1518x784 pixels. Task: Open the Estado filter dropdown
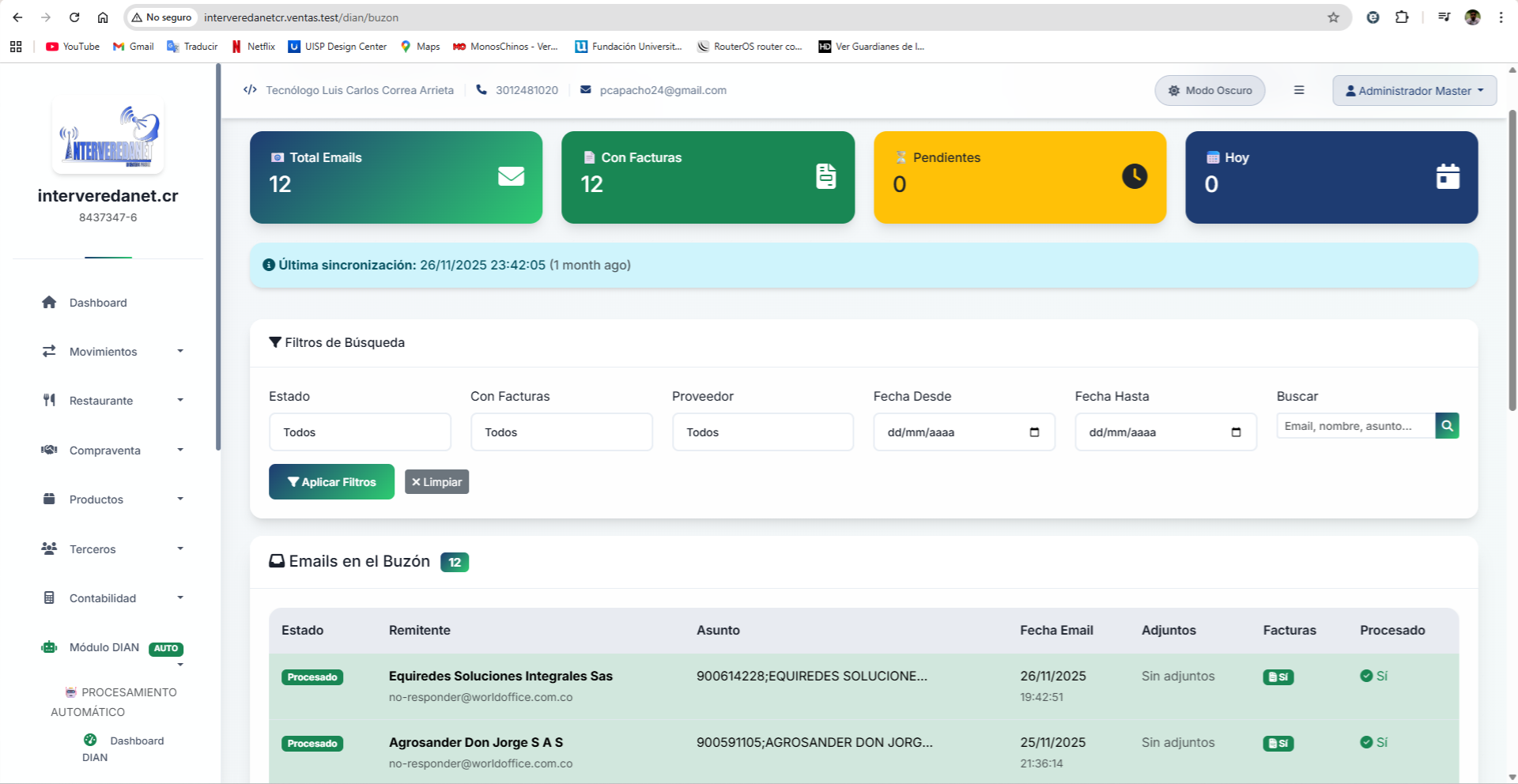(360, 432)
